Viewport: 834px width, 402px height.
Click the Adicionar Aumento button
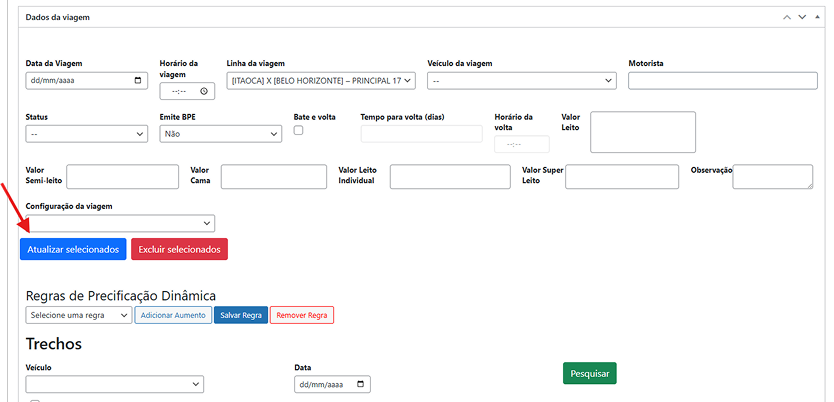point(172,315)
